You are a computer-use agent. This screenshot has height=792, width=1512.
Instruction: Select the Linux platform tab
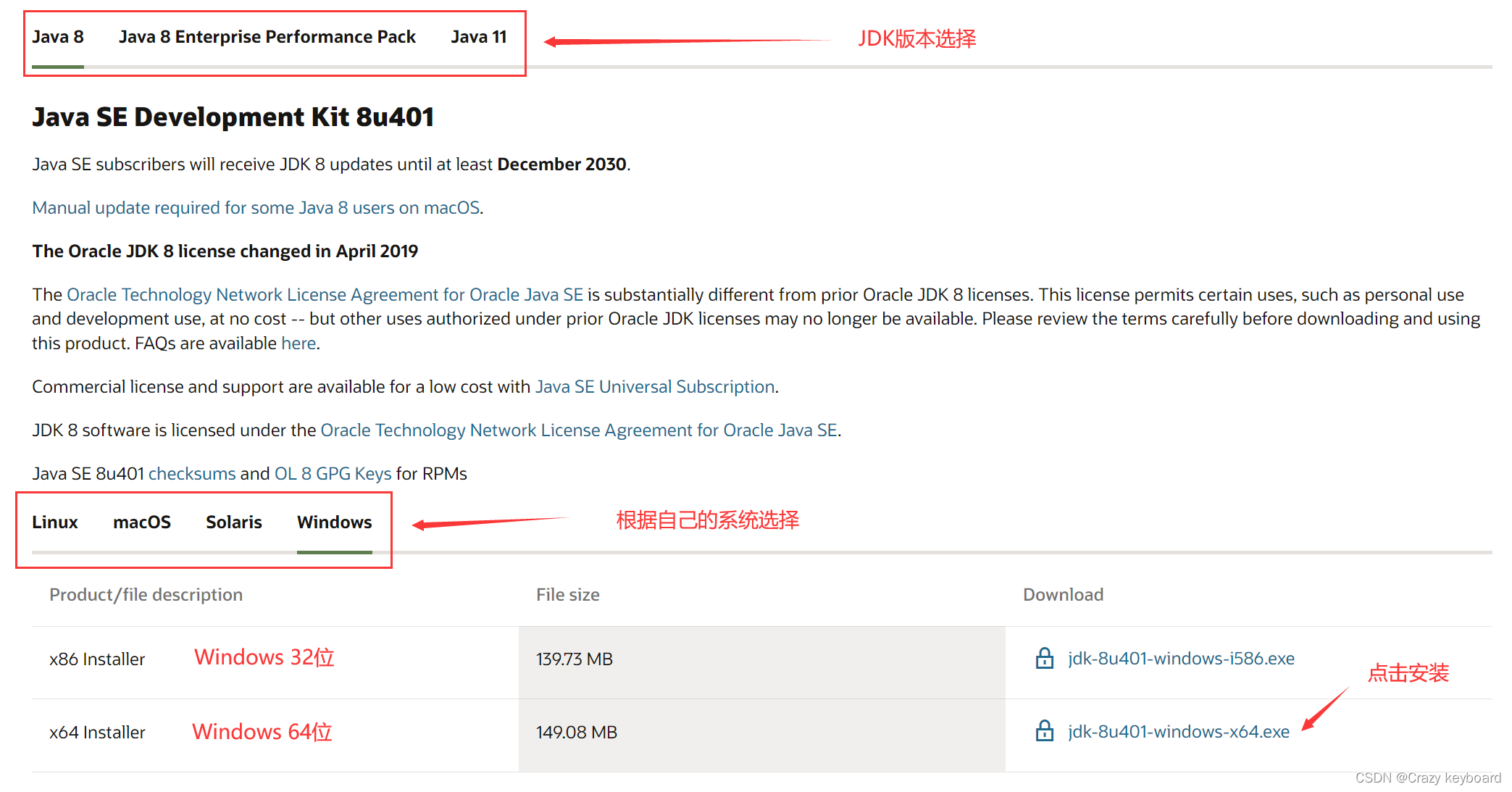click(55, 522)
